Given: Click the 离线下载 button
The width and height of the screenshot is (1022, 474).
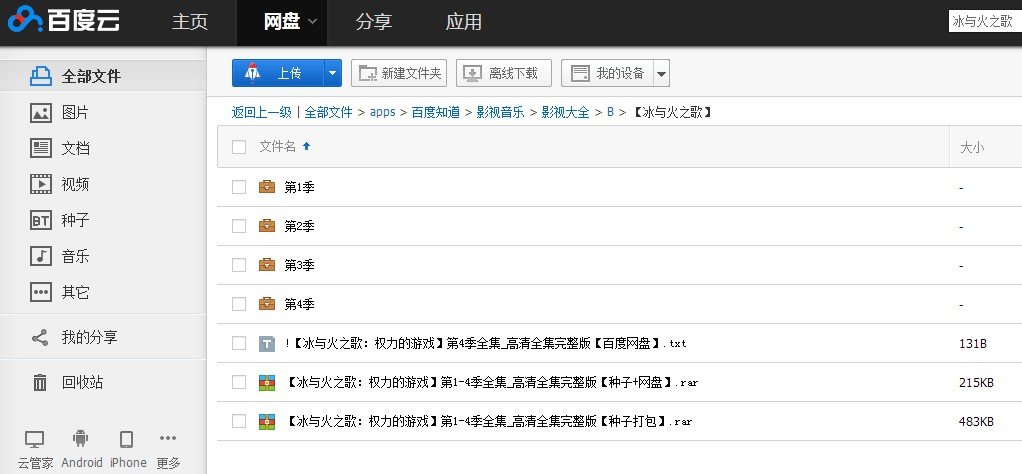Looking at the screenshot, I should (504, 73).
